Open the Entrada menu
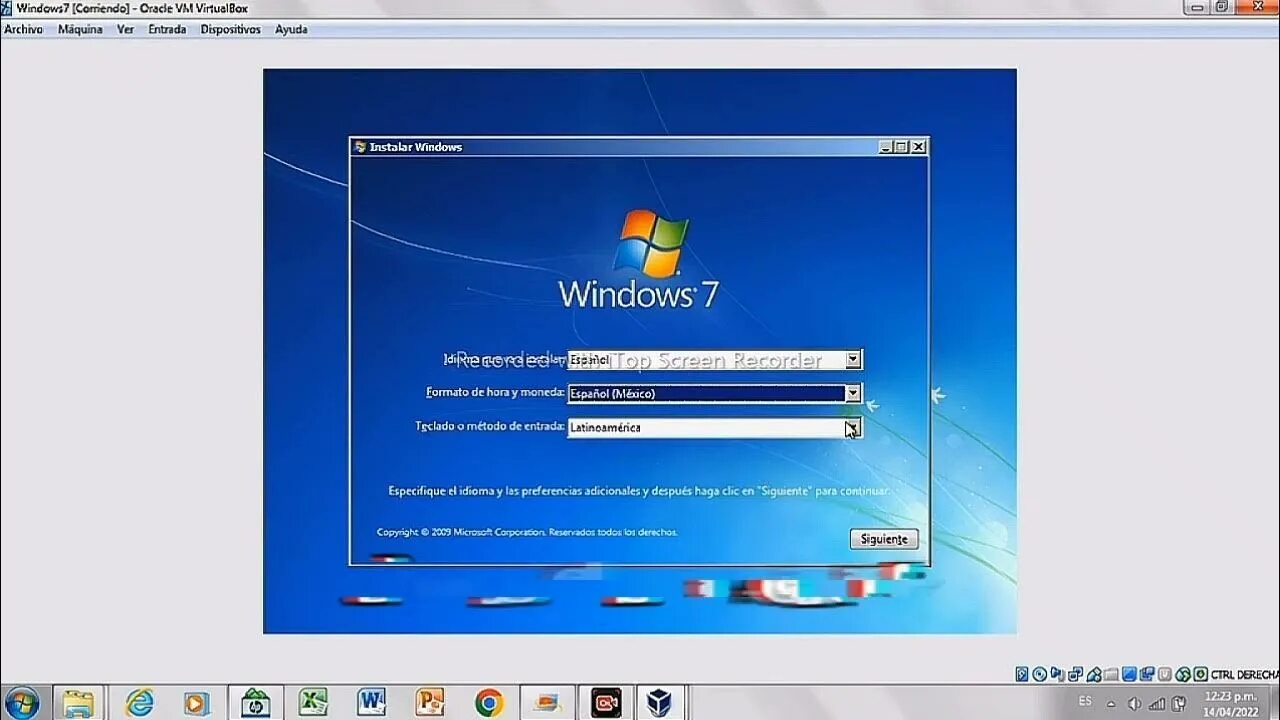The height and width of the screenshot is (720, 1280). coord(167,29)
